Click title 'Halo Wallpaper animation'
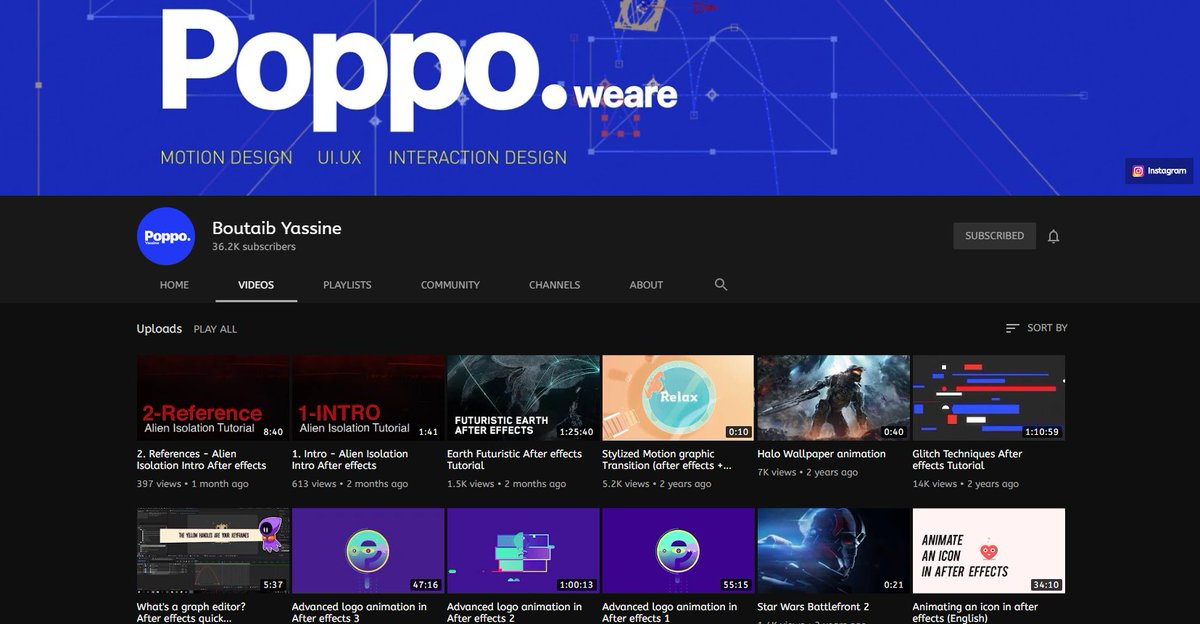The width and height of the screenshot is (1200, 624). (822, 454)
